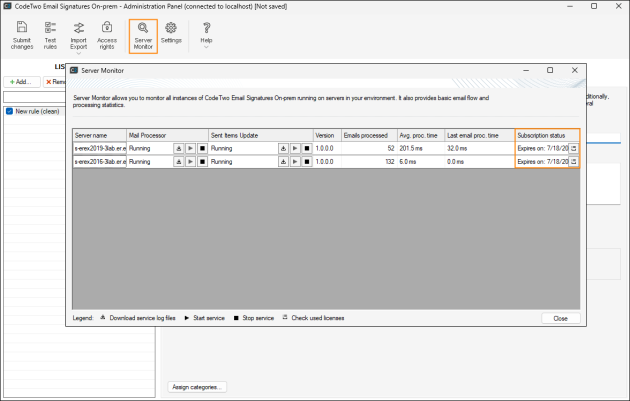Open the Test rules tool
Viewport: 630px width, 401px height.
(50, 35)
